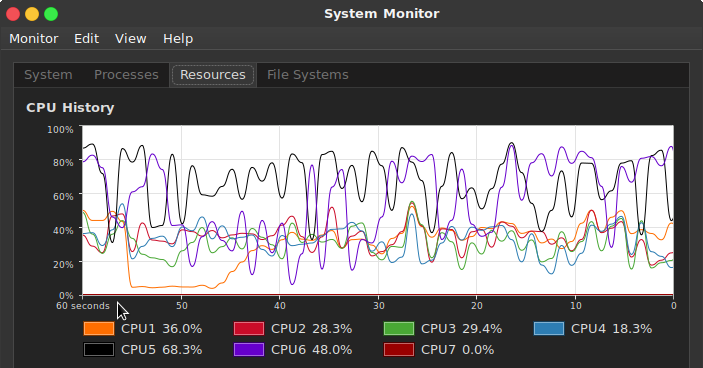Viewport: 703px width, 368px height.
Task: Open the Edit menu
Action: click(x=87, y=39)
